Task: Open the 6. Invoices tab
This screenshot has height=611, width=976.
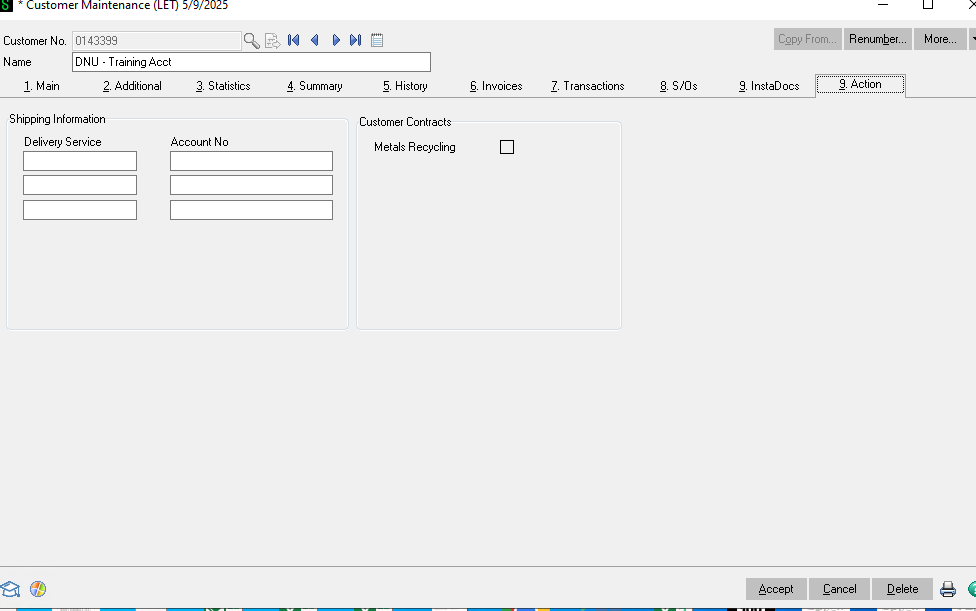Action: [x=496, y=86]
